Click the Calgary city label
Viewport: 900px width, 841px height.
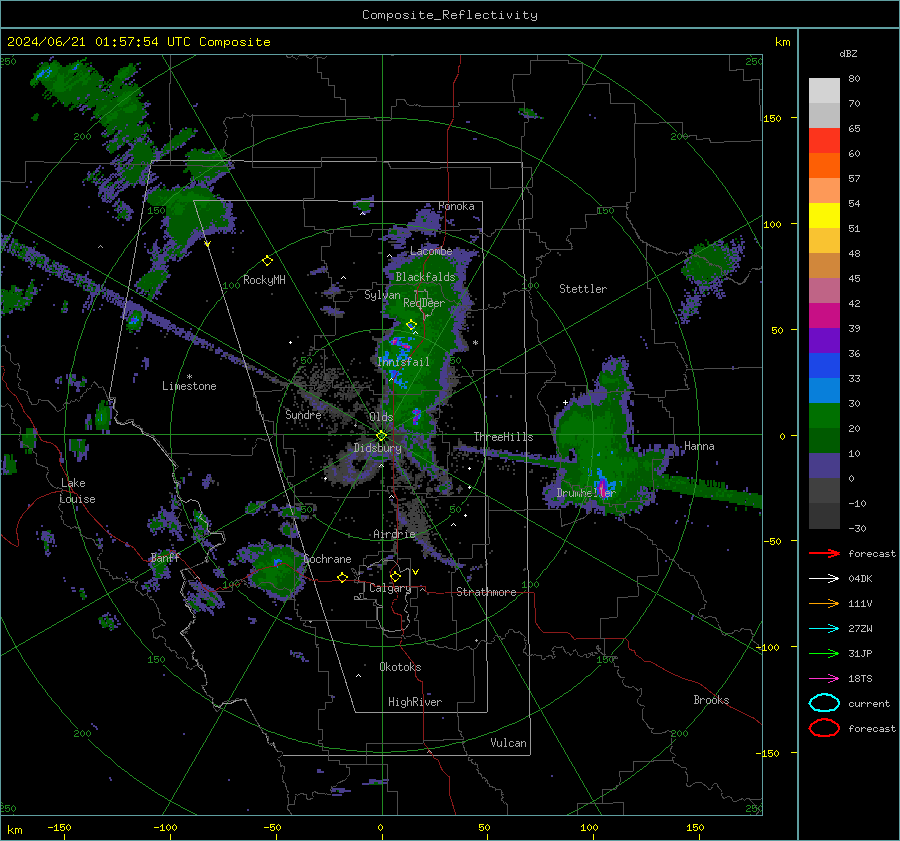coord(390,588)
